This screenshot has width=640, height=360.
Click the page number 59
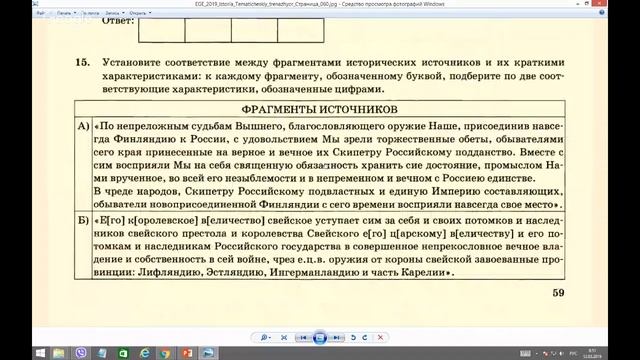[x=558, y=293]
